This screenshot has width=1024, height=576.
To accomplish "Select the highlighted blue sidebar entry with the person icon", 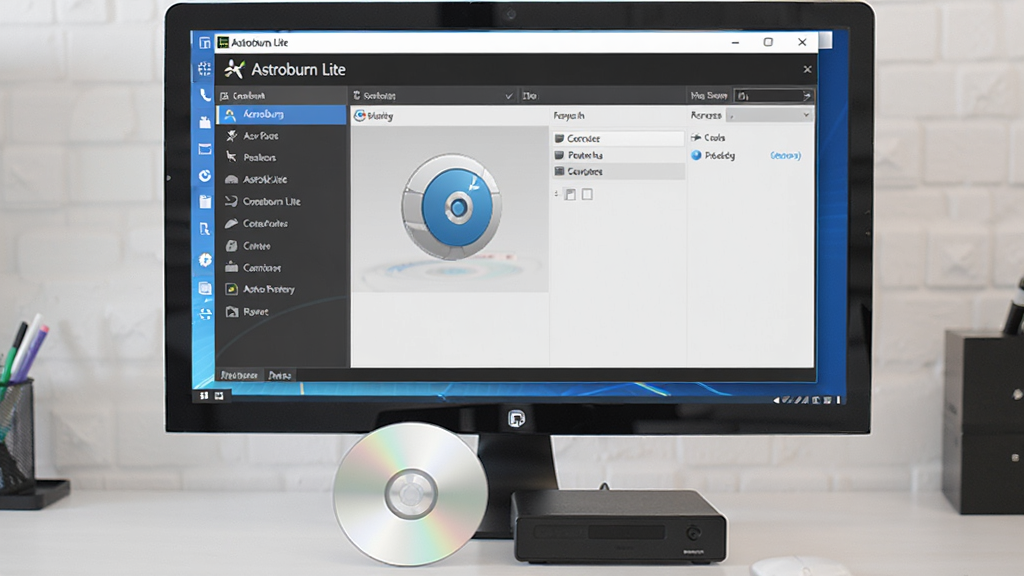I will pos(281,114).
